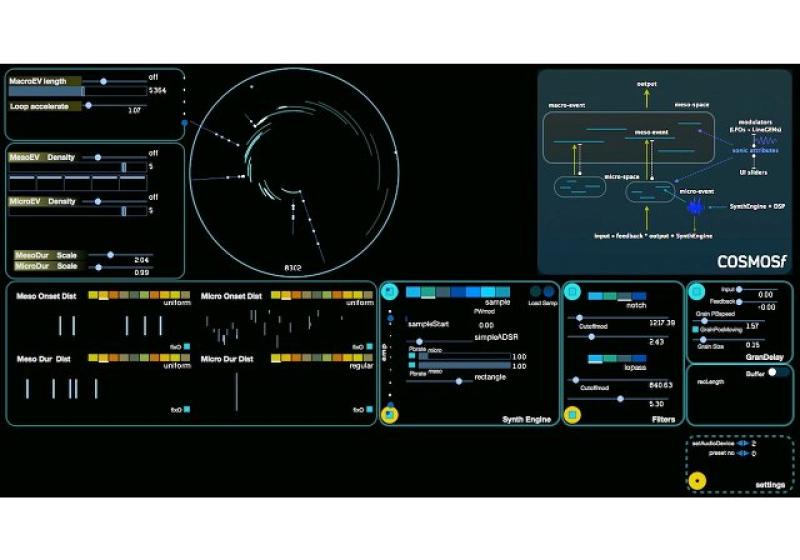Toggle fixD checkbox under Meso Onset Dist
Viewport: 800px width, 560px height.
187,346
